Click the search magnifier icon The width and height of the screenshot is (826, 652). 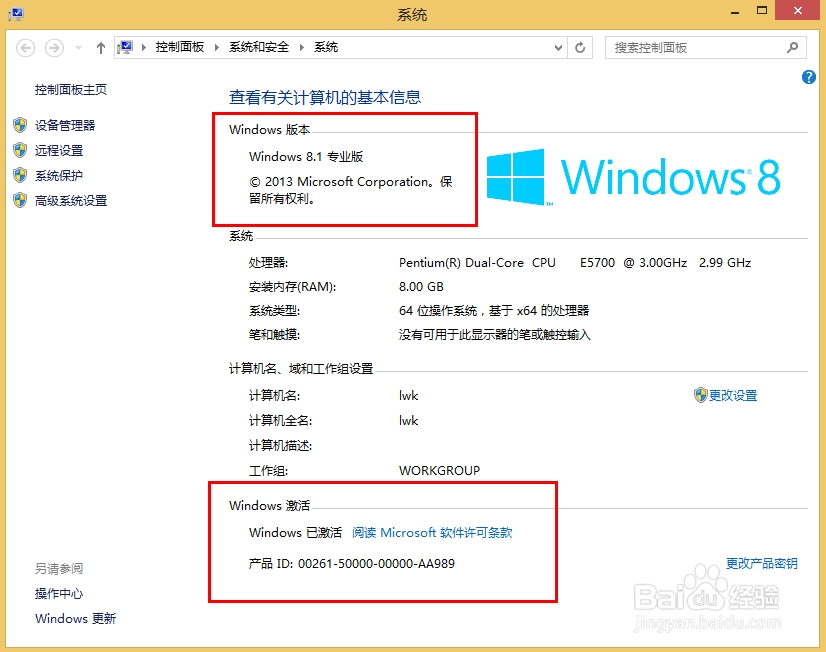792,47
